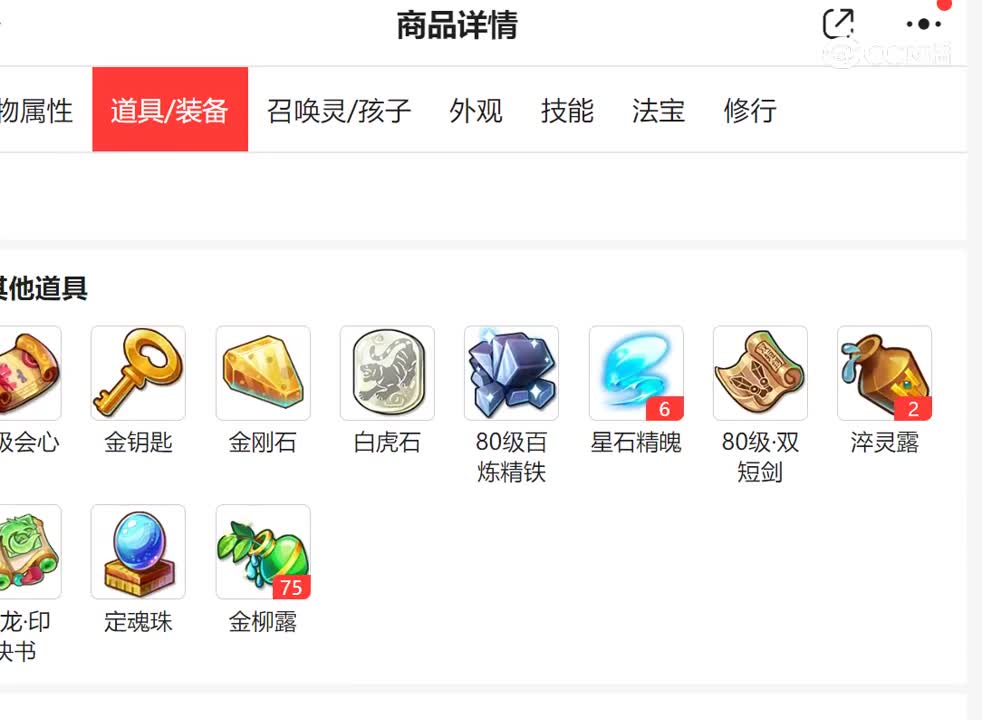This screenshot has width=982, height=720.
Task: Switch to the 外观 tab
Action: [476, 111]
